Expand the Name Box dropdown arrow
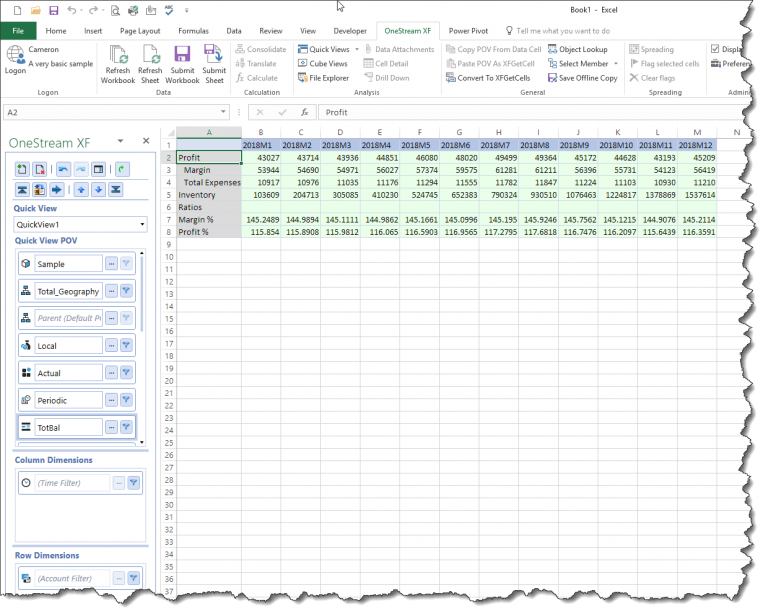 tap(223, 112)
